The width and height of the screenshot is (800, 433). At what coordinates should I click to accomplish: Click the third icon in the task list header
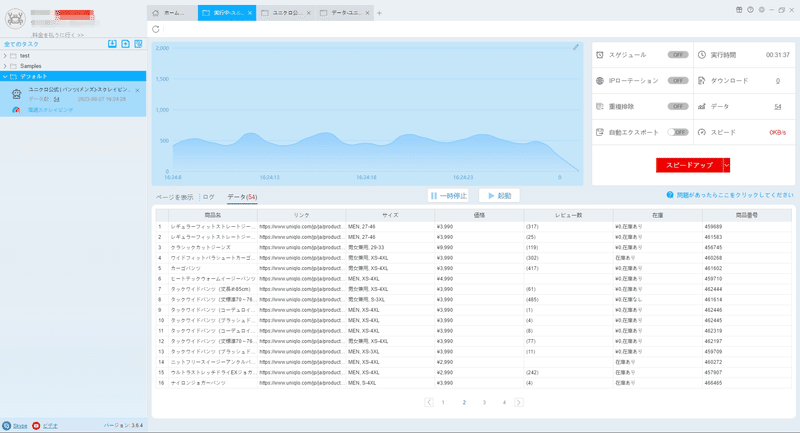pyautogui.click(x=138, y=44)
